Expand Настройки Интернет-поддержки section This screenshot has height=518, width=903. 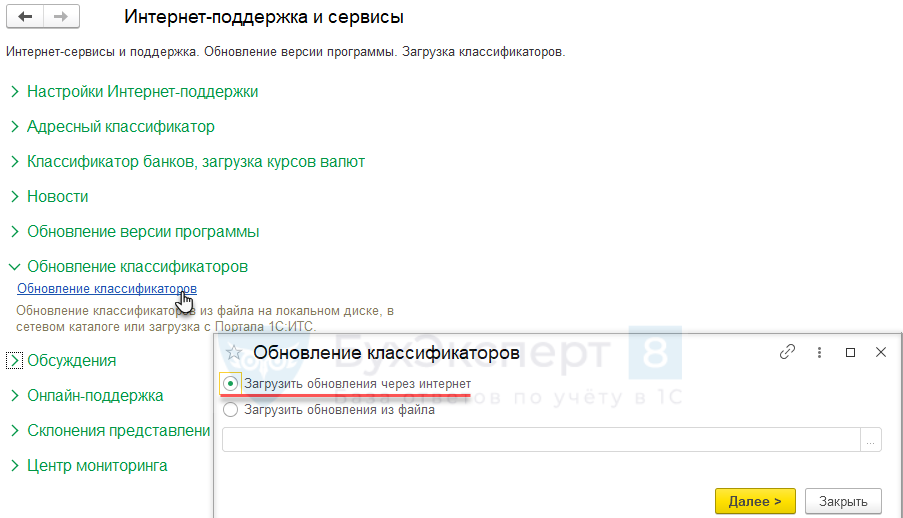click(x=15, y=92)
